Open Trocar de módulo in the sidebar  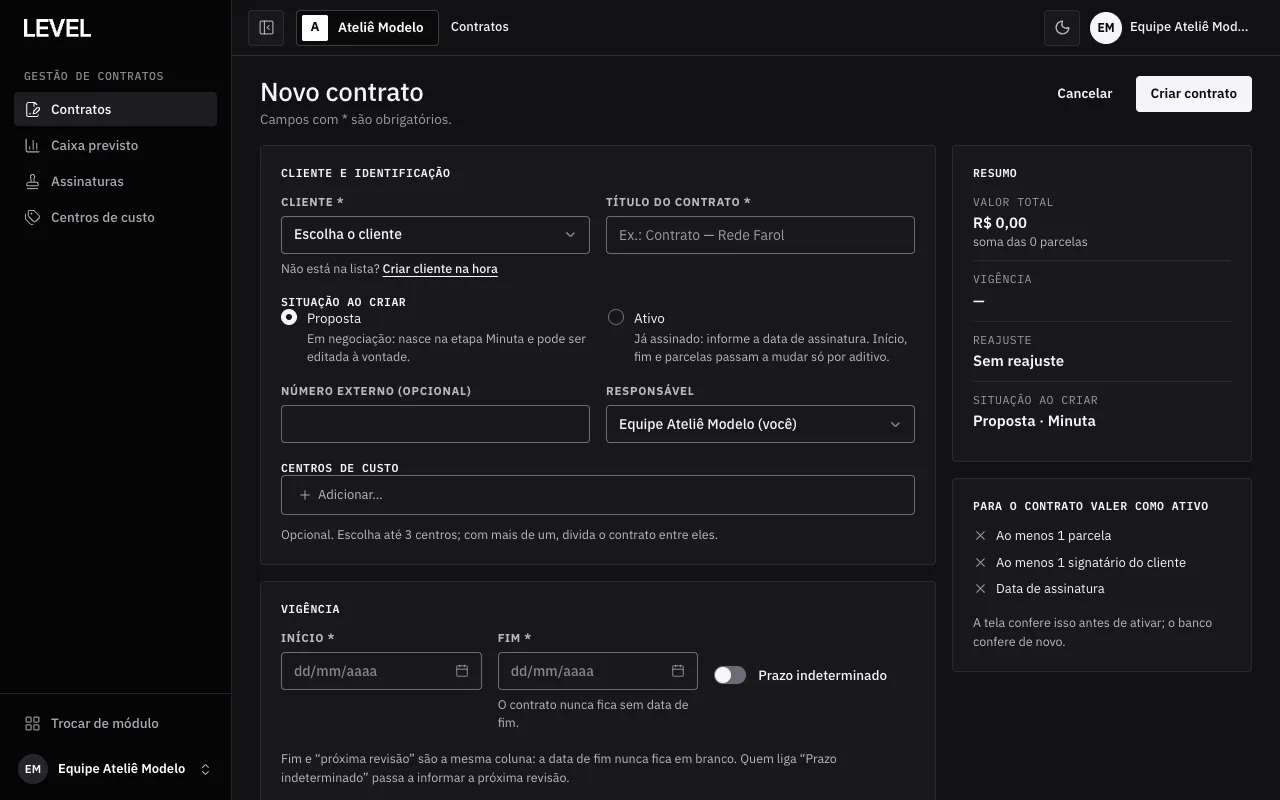coord(115,723)
